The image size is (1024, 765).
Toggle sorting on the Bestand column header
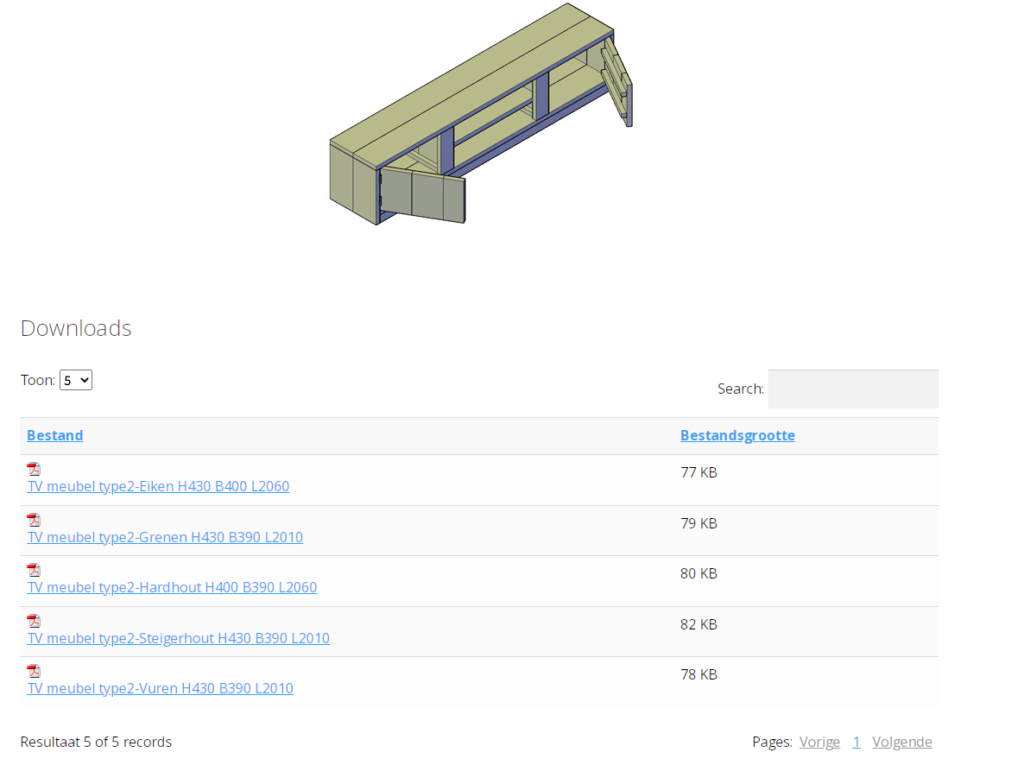(54, 435)
